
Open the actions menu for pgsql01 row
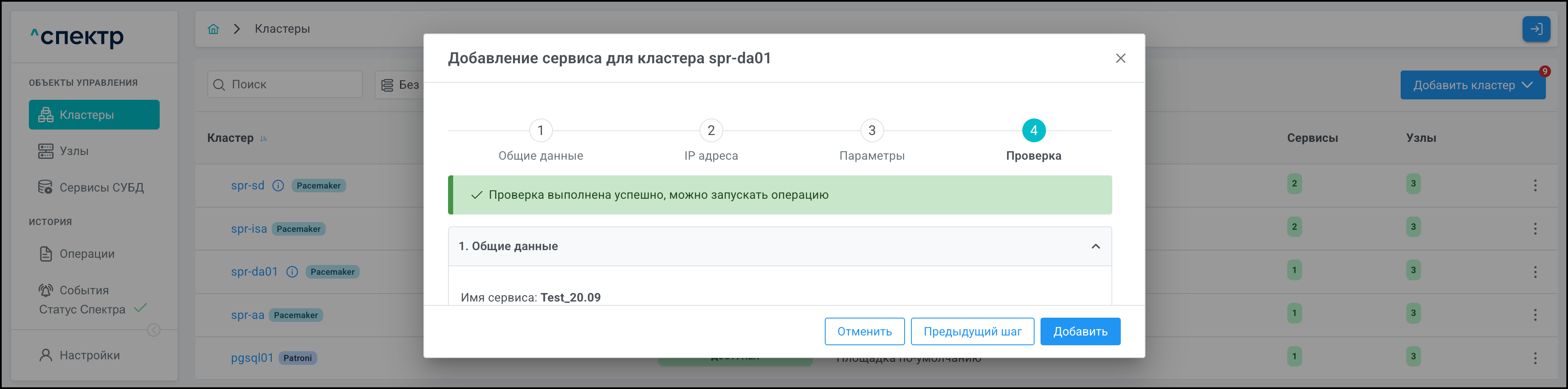pos(1534,358)
